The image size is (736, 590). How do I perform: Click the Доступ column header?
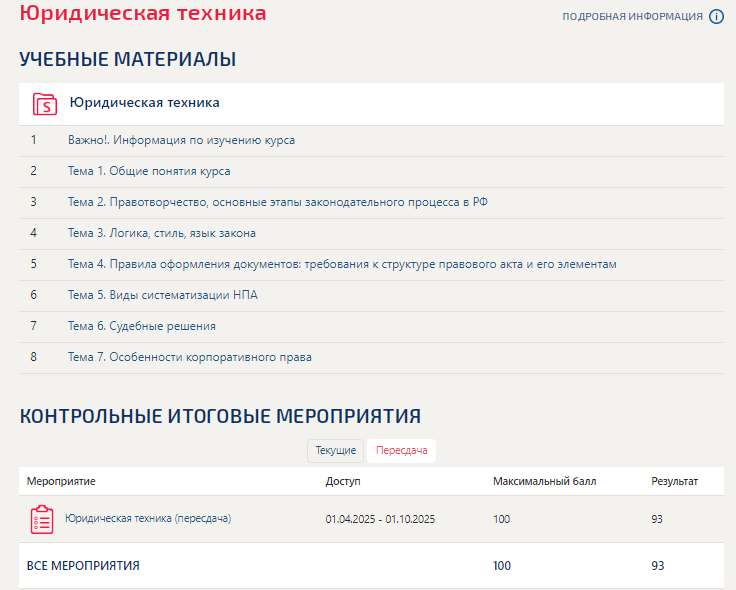pyautogui.click(x=343, y=481)
